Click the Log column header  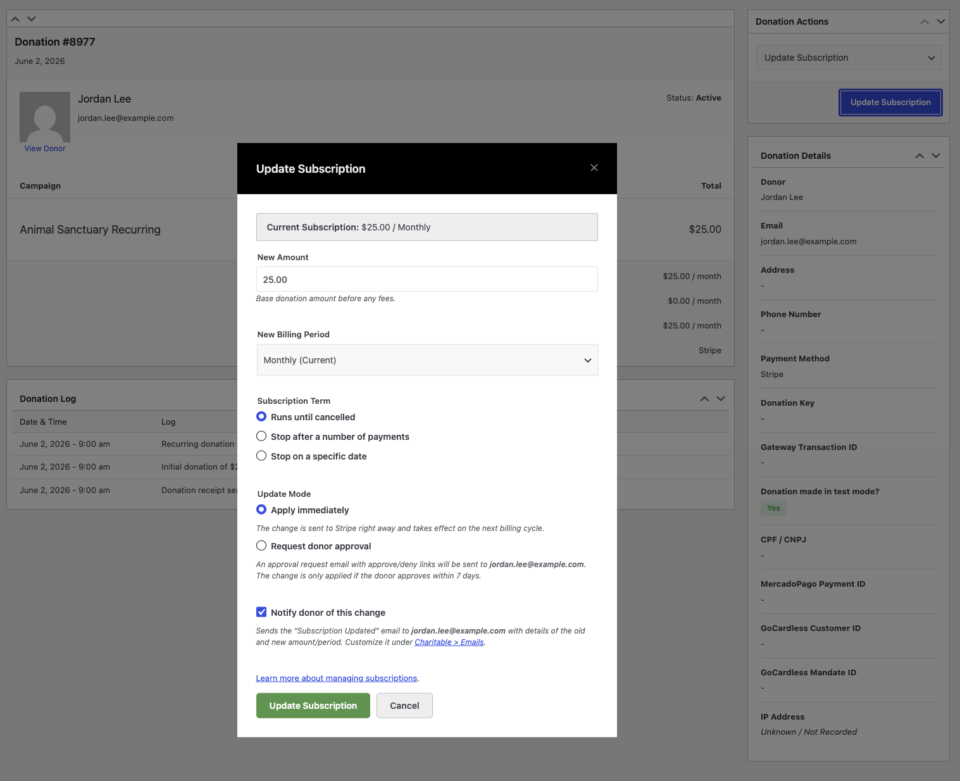(168, 422)
